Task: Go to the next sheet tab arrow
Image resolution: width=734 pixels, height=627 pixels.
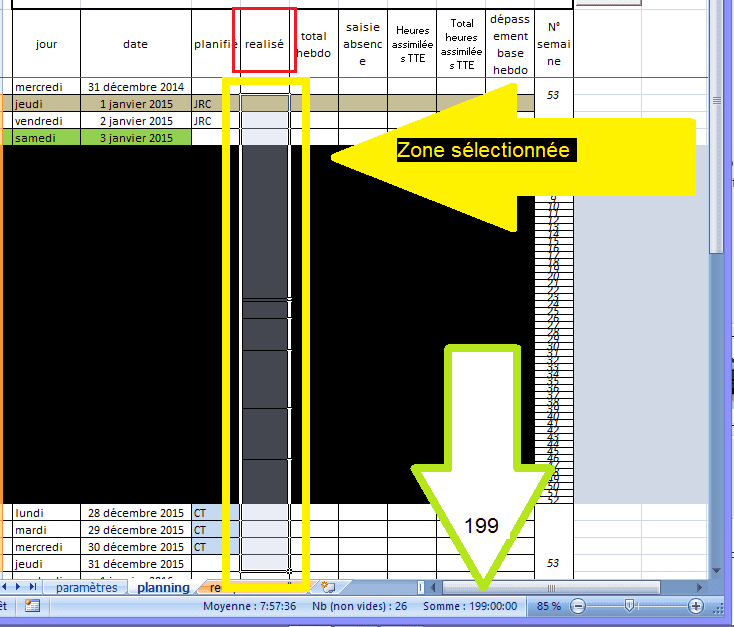Action: pyautogui.click(x=18, y=587)
